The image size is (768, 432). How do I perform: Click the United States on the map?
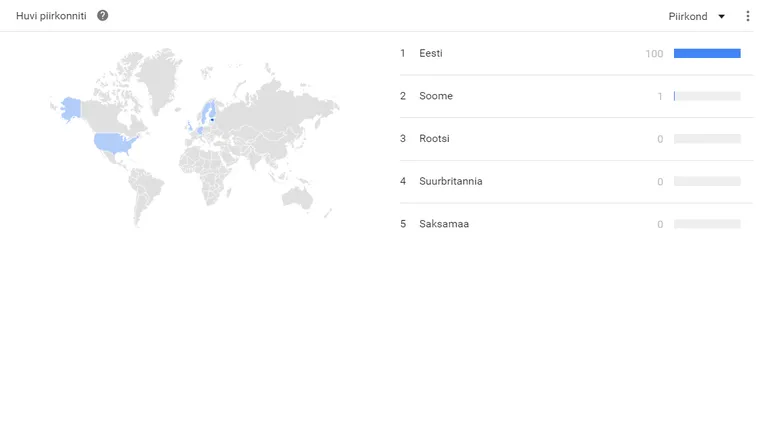point(115,143)
